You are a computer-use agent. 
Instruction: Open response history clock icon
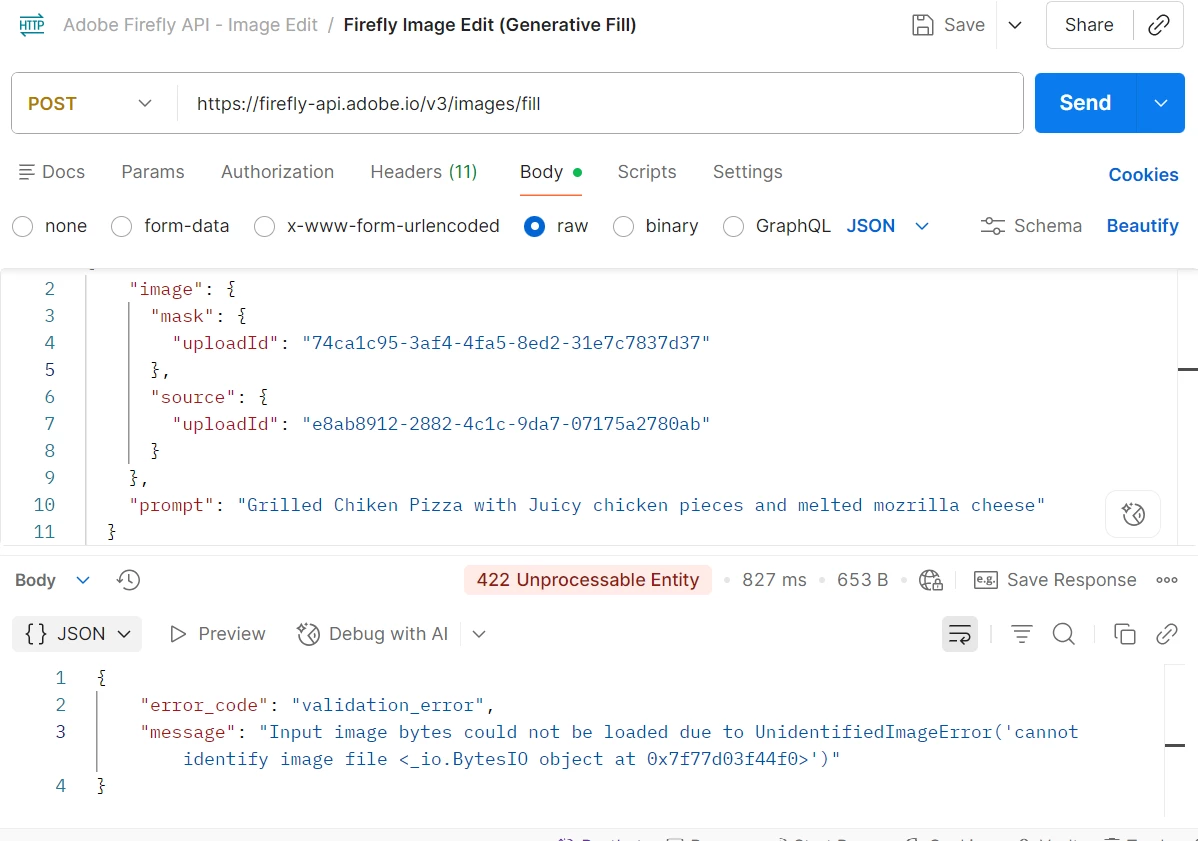(x=128, y=580)
